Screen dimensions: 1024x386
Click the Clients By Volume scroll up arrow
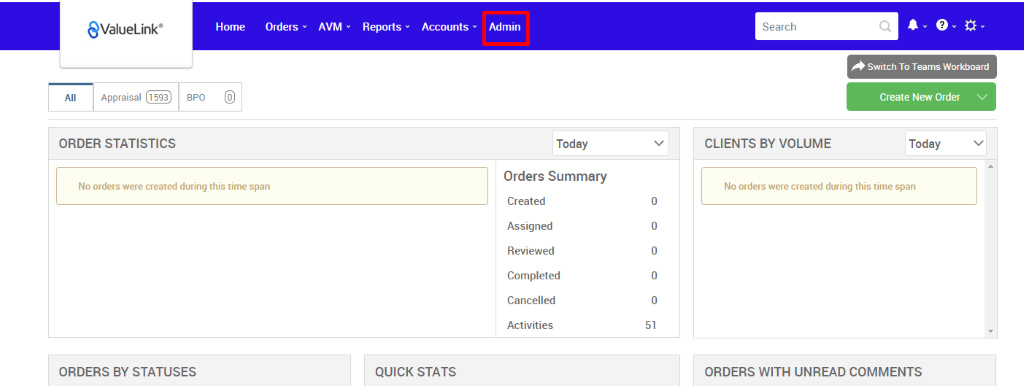click(x=991, y=167)
